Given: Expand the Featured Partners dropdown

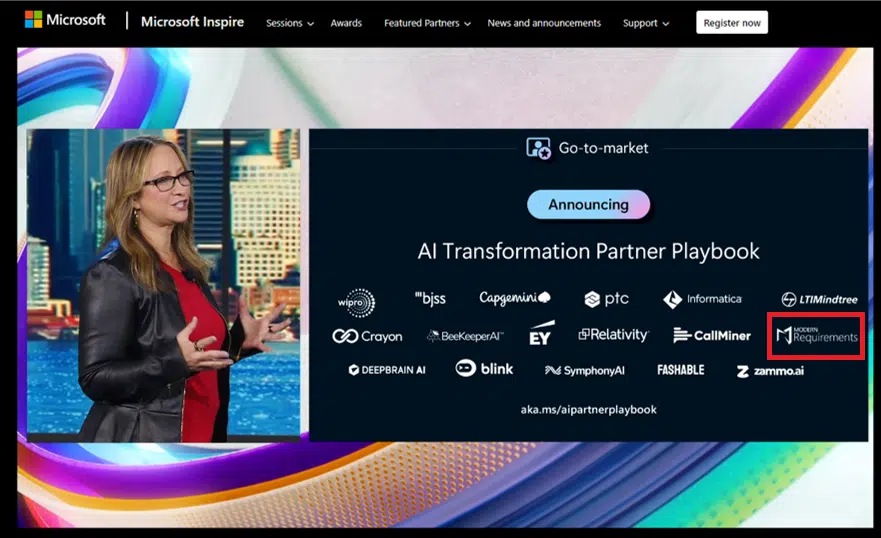Looking at the screenshot, I should [x=427, y=23].
